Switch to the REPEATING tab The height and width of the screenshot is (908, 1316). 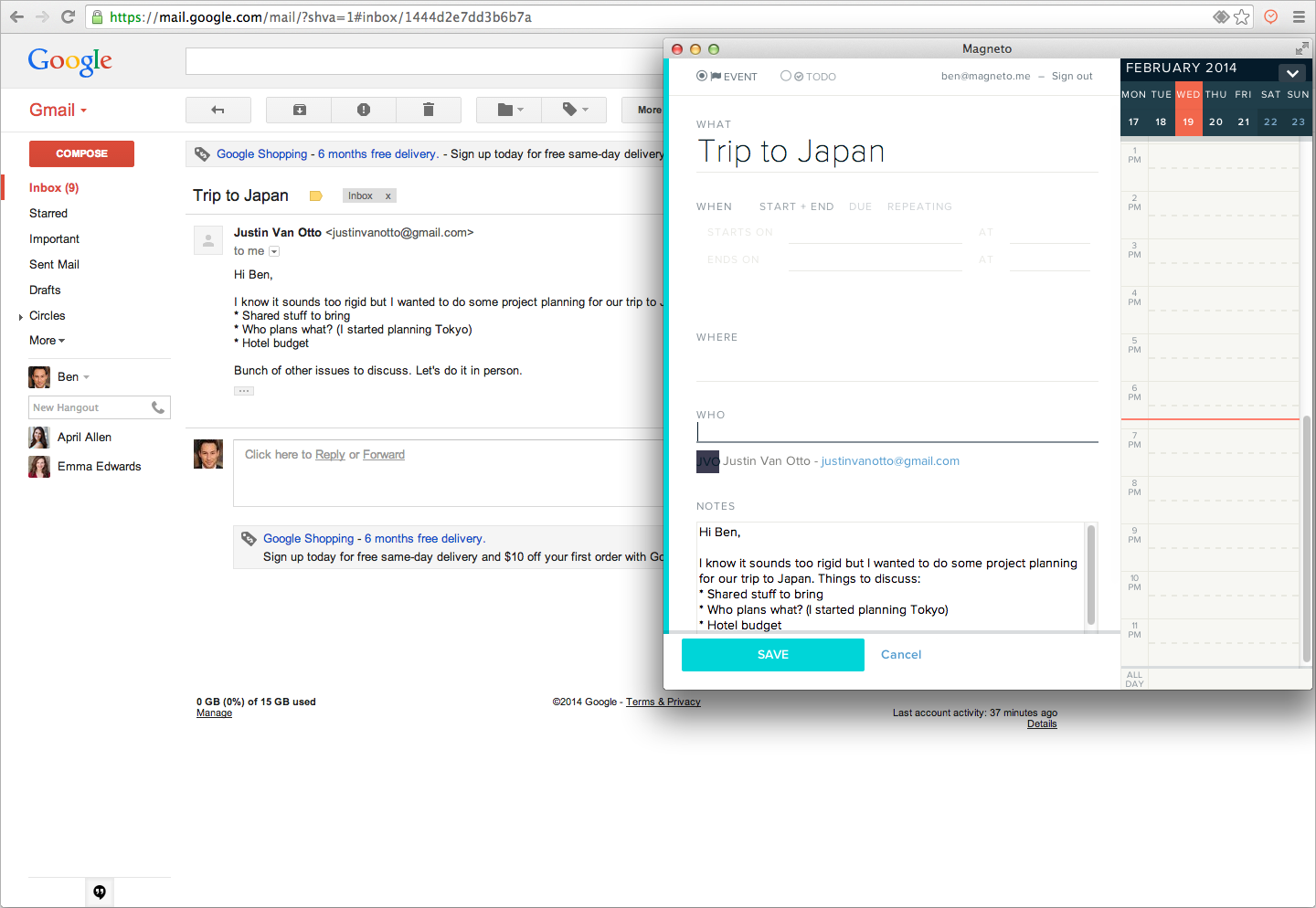point(919,206)
